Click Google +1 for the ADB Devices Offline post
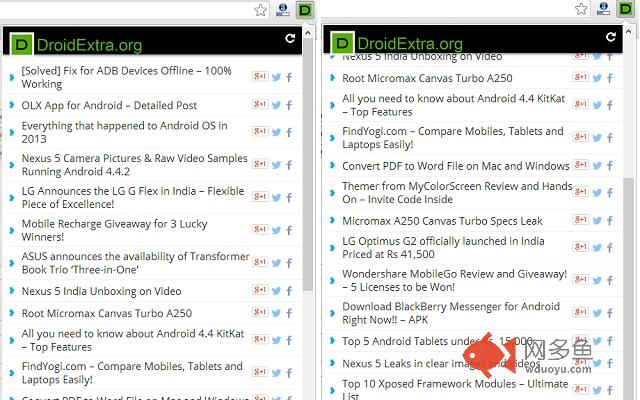 (x=260, y=77)
